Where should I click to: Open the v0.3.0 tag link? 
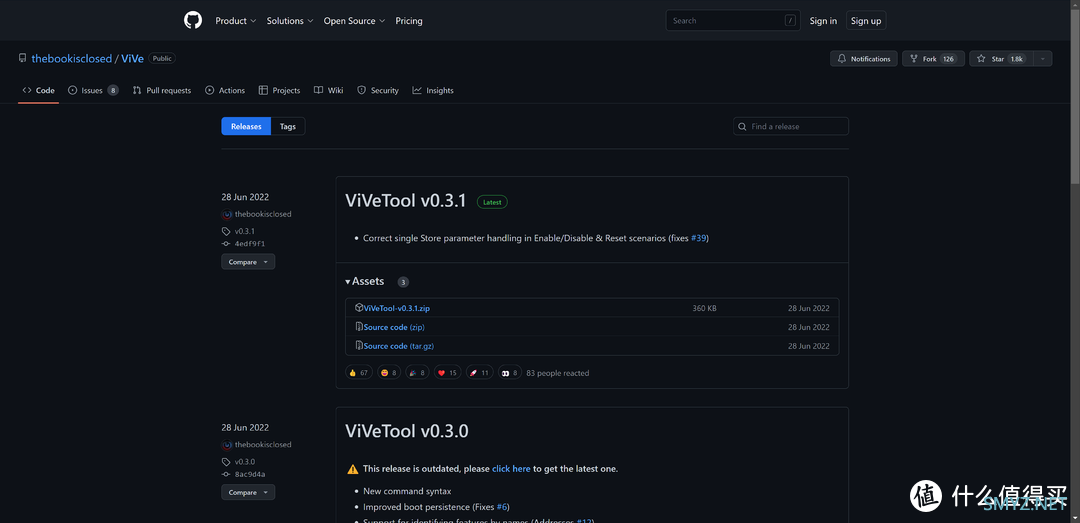[245, 462]
